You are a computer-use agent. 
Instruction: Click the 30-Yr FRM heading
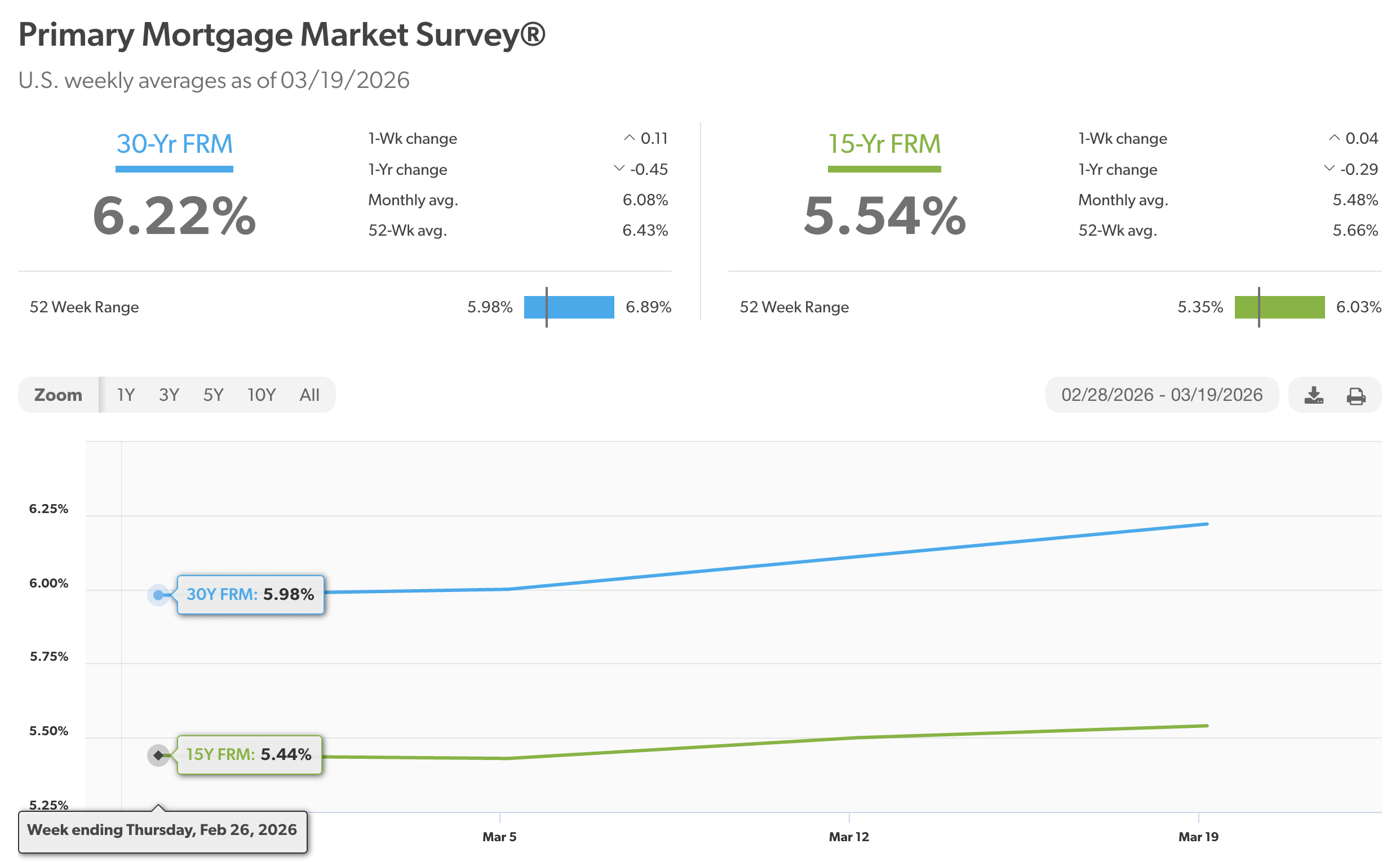[175, 144]
